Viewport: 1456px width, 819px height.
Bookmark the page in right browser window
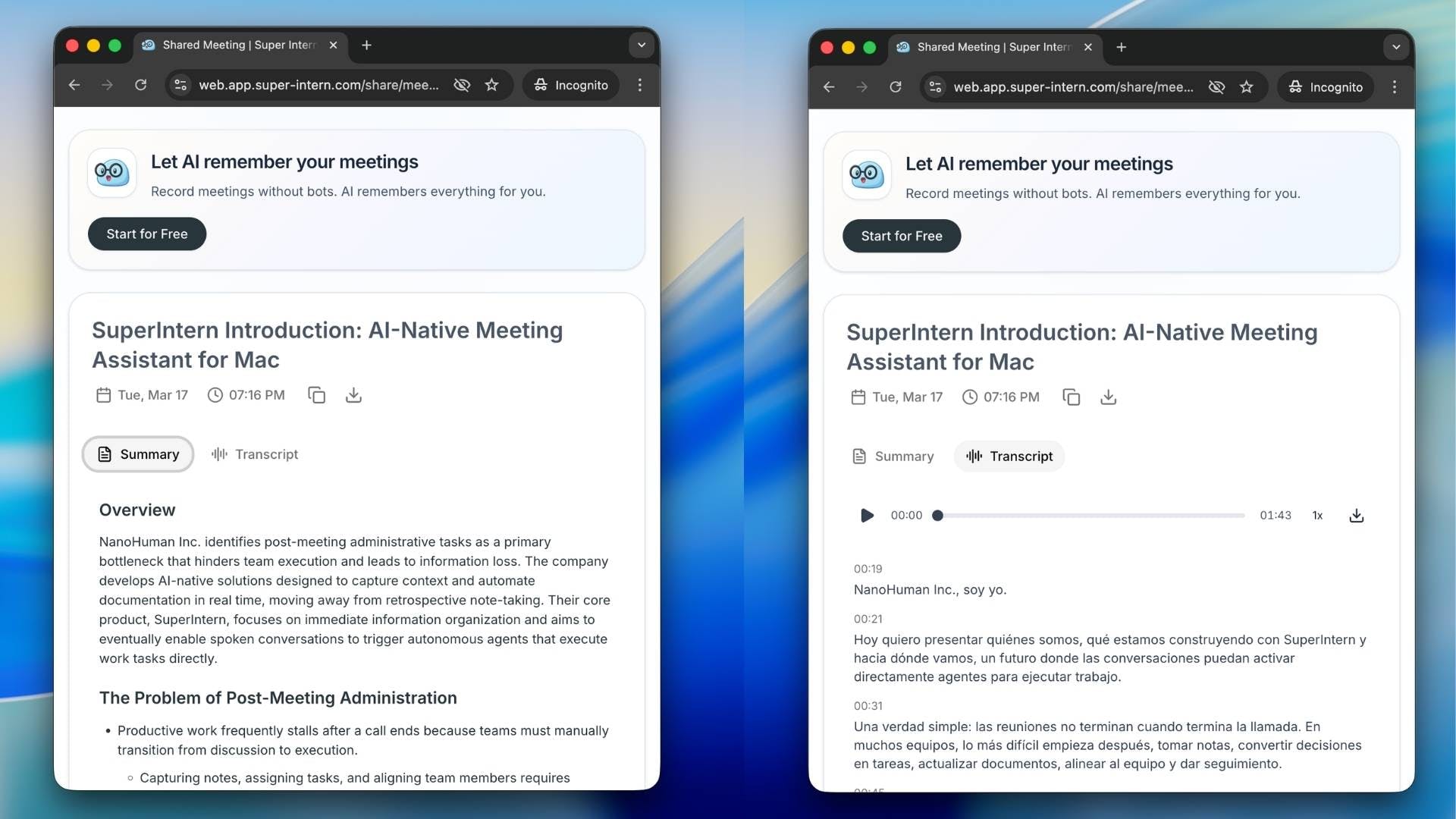(x=1246, y=87)
